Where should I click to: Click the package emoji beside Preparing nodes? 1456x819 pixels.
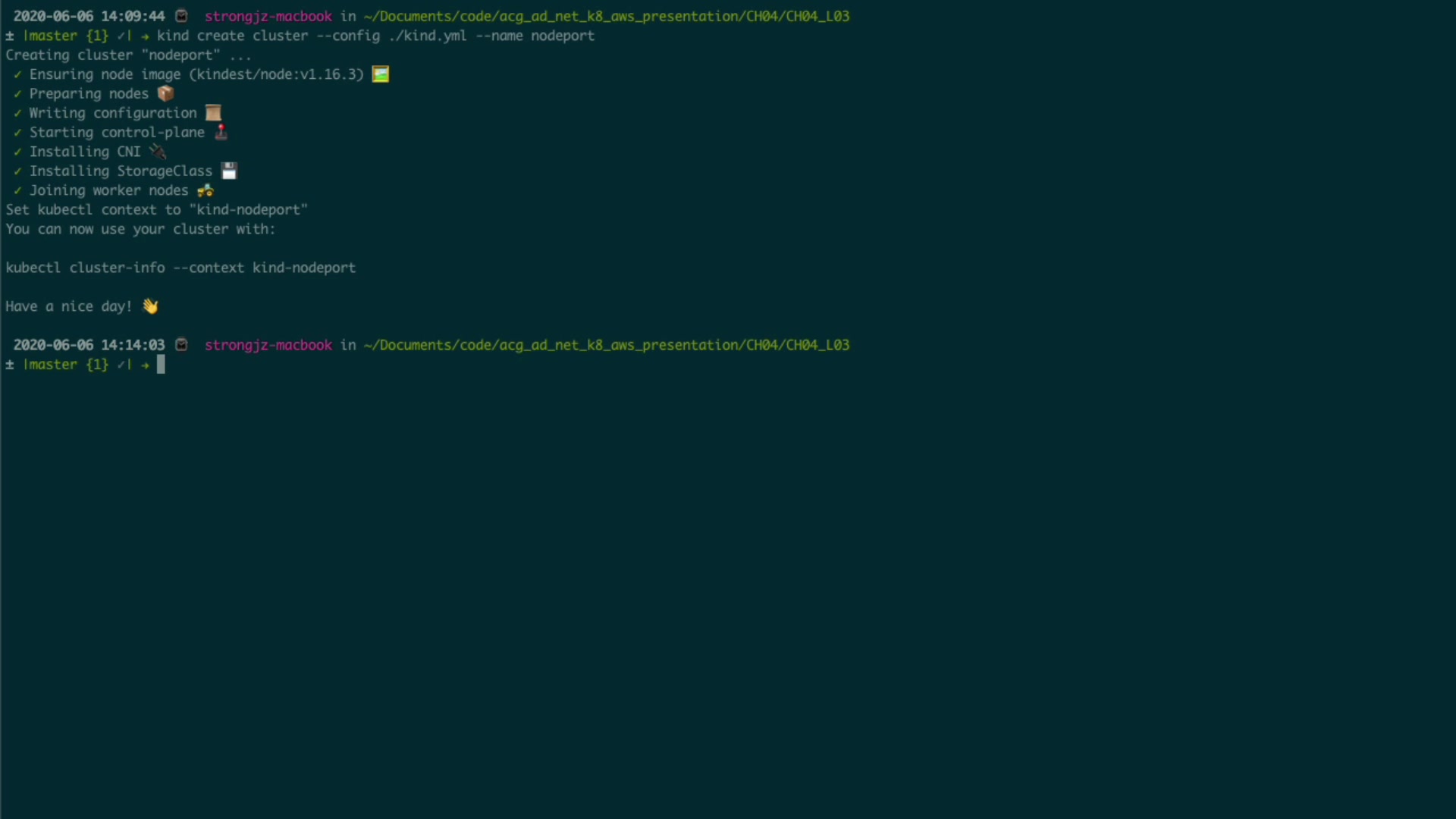(x=165, y=93)
